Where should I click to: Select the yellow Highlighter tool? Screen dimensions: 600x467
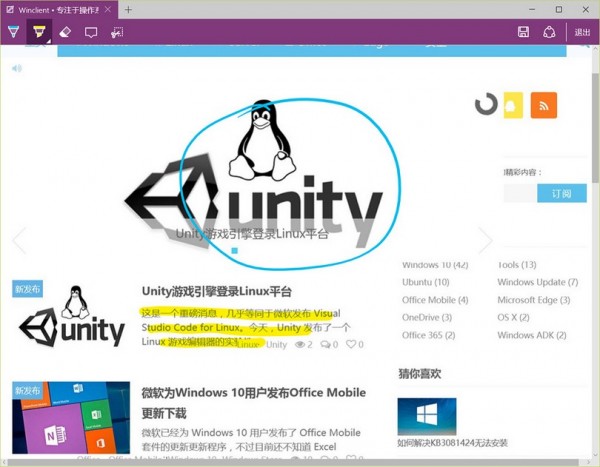click(39, 32)
